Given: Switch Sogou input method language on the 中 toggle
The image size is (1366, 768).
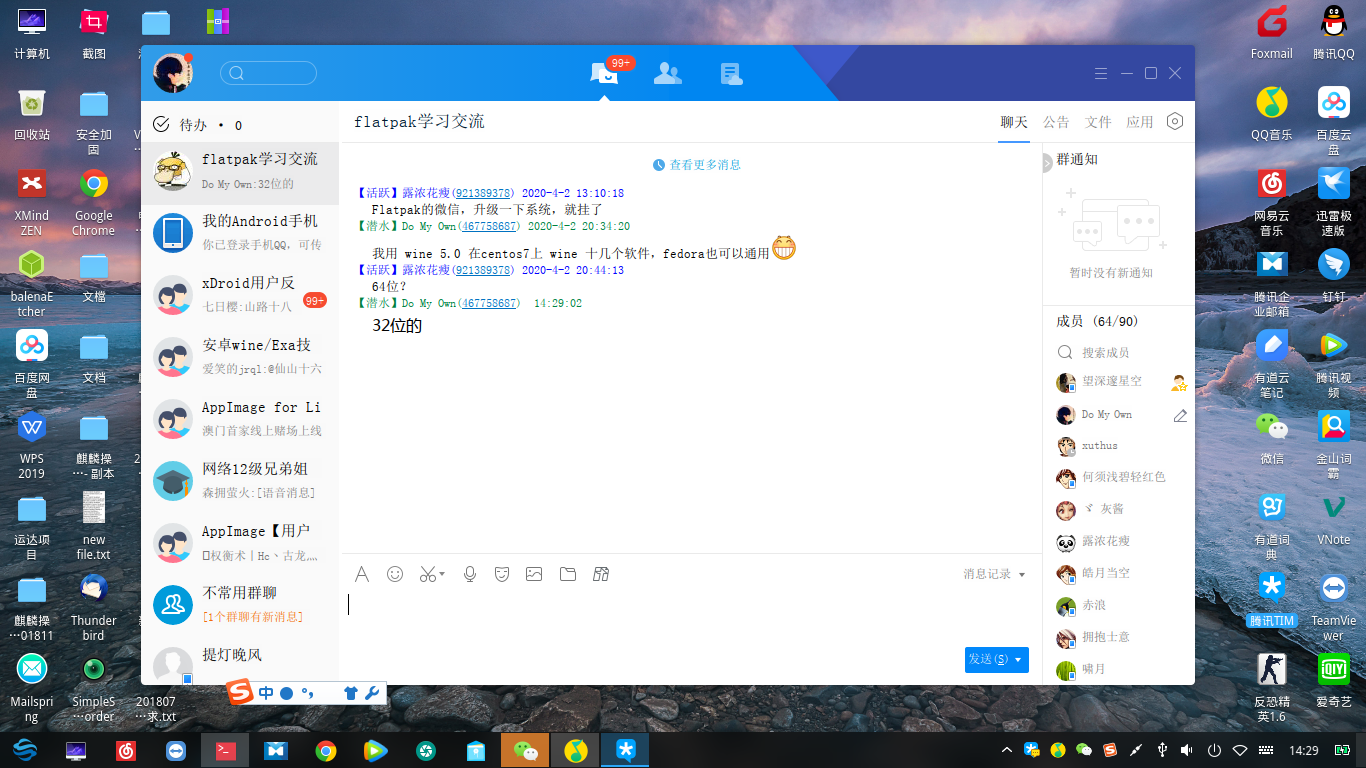Looking at the screenshot, I should (x=265, y=692).
